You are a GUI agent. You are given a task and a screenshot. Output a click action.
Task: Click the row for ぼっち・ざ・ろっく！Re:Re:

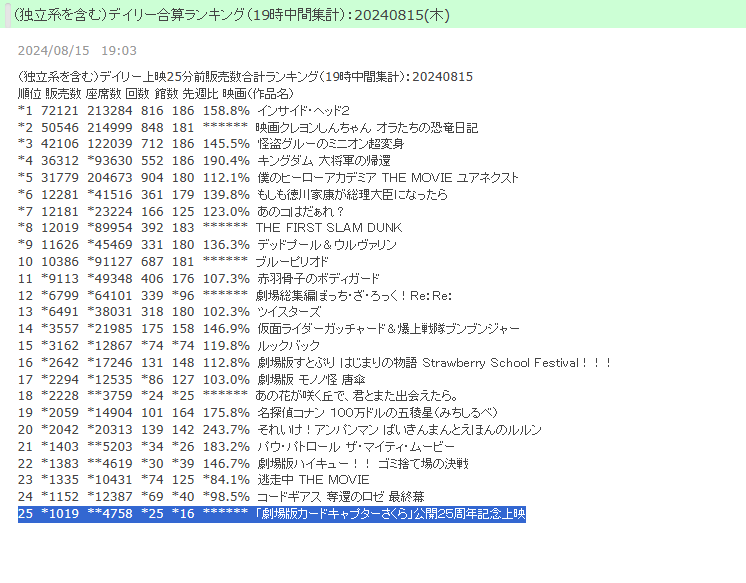tap(235, 296)
